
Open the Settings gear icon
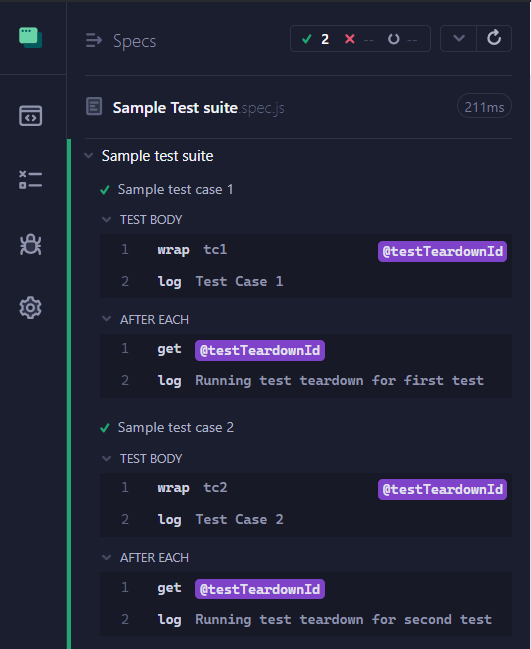[x=30, y=308]
